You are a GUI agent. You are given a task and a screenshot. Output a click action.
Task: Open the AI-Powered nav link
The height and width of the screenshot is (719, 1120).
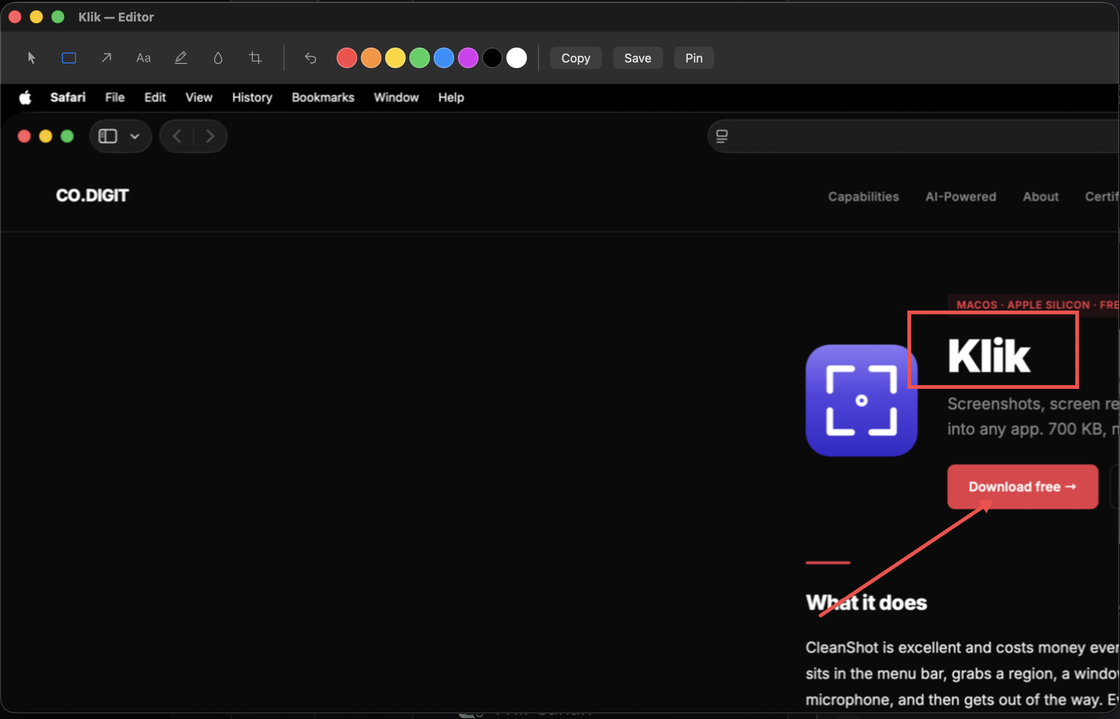[961, 196]
